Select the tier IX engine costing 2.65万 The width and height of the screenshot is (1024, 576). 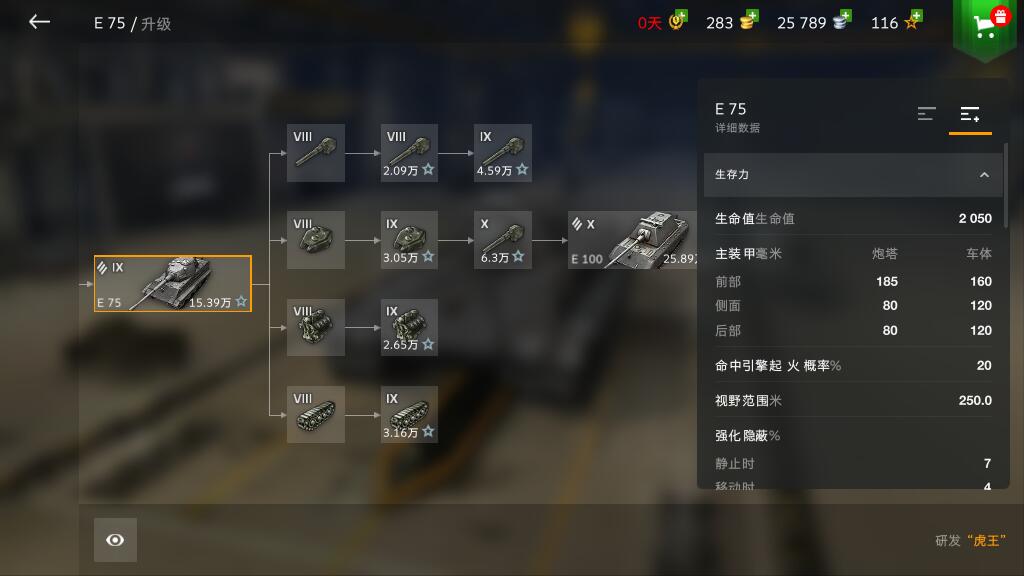coord(409,327)
